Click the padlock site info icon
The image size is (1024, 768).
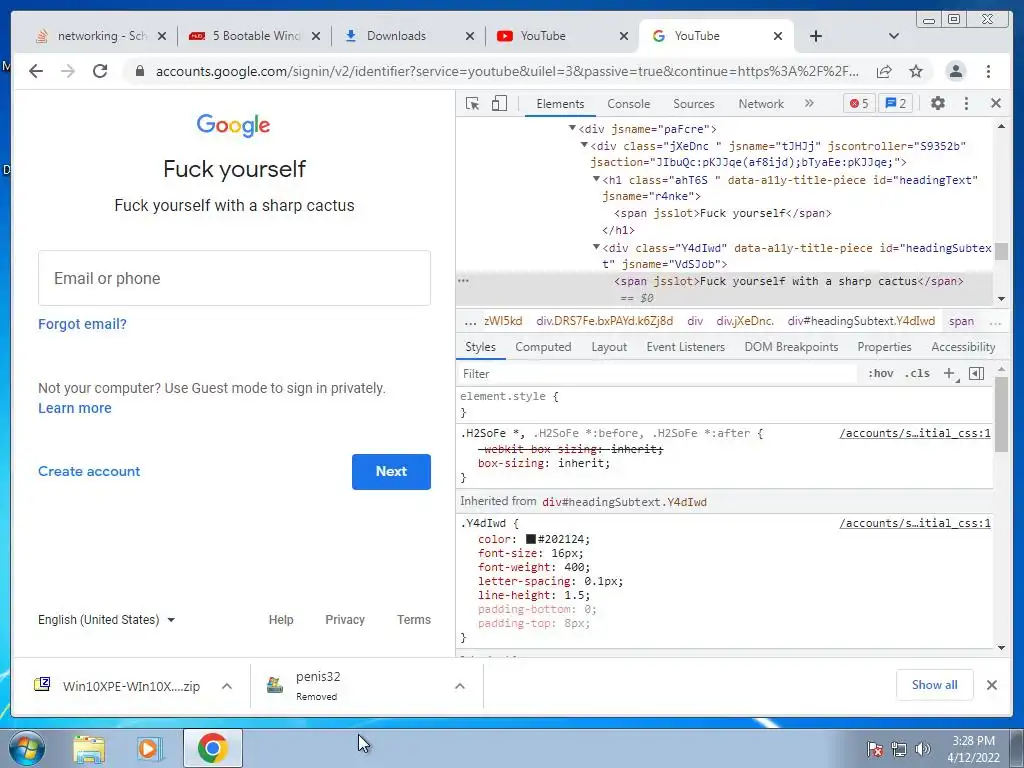tap(139, 71)
